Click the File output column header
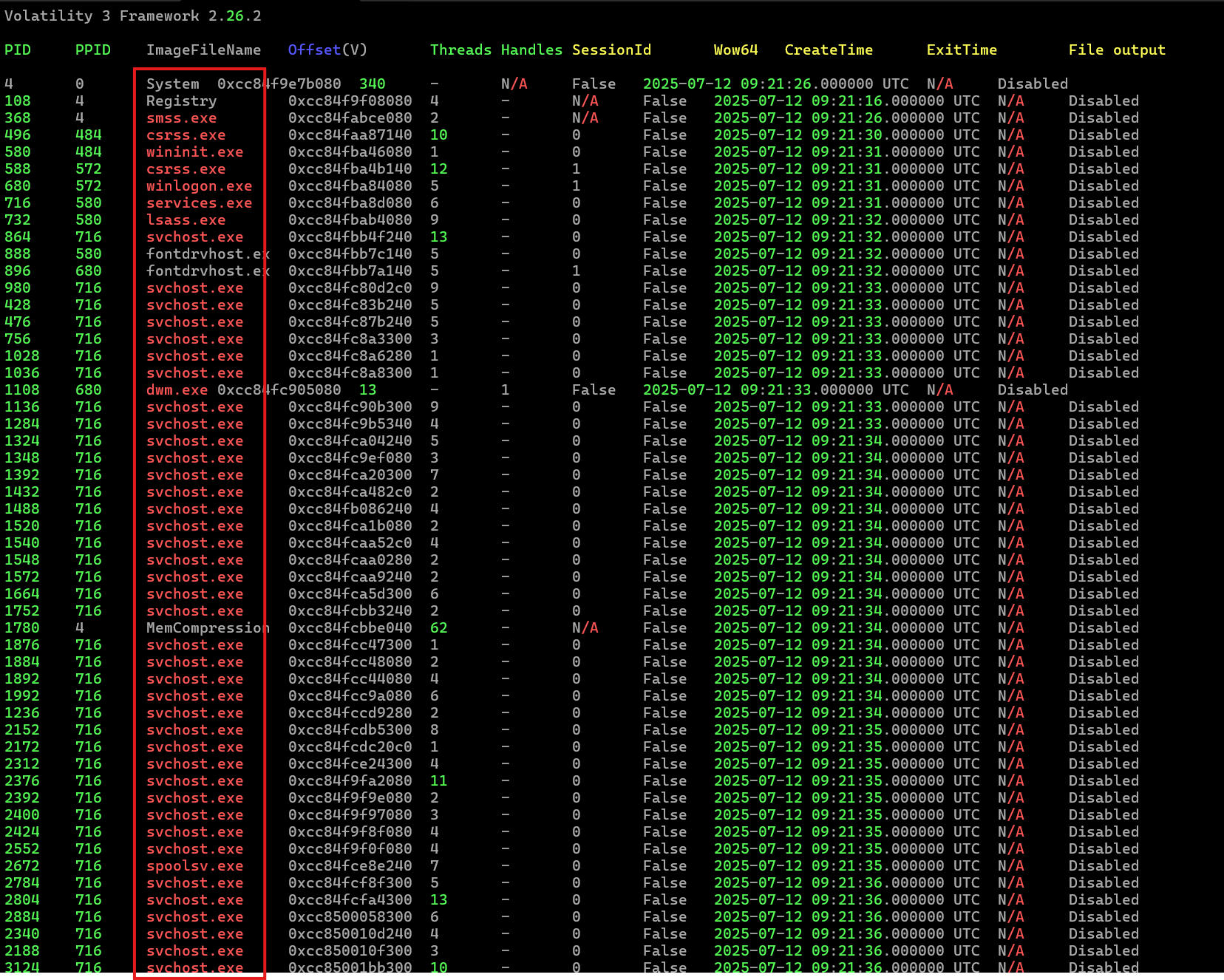1224x980 pixels. [1117, 50]
